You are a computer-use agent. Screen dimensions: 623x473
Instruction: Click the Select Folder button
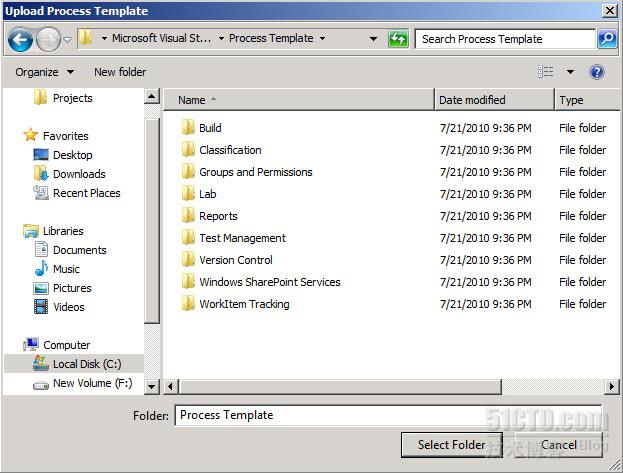click(451, 445)
